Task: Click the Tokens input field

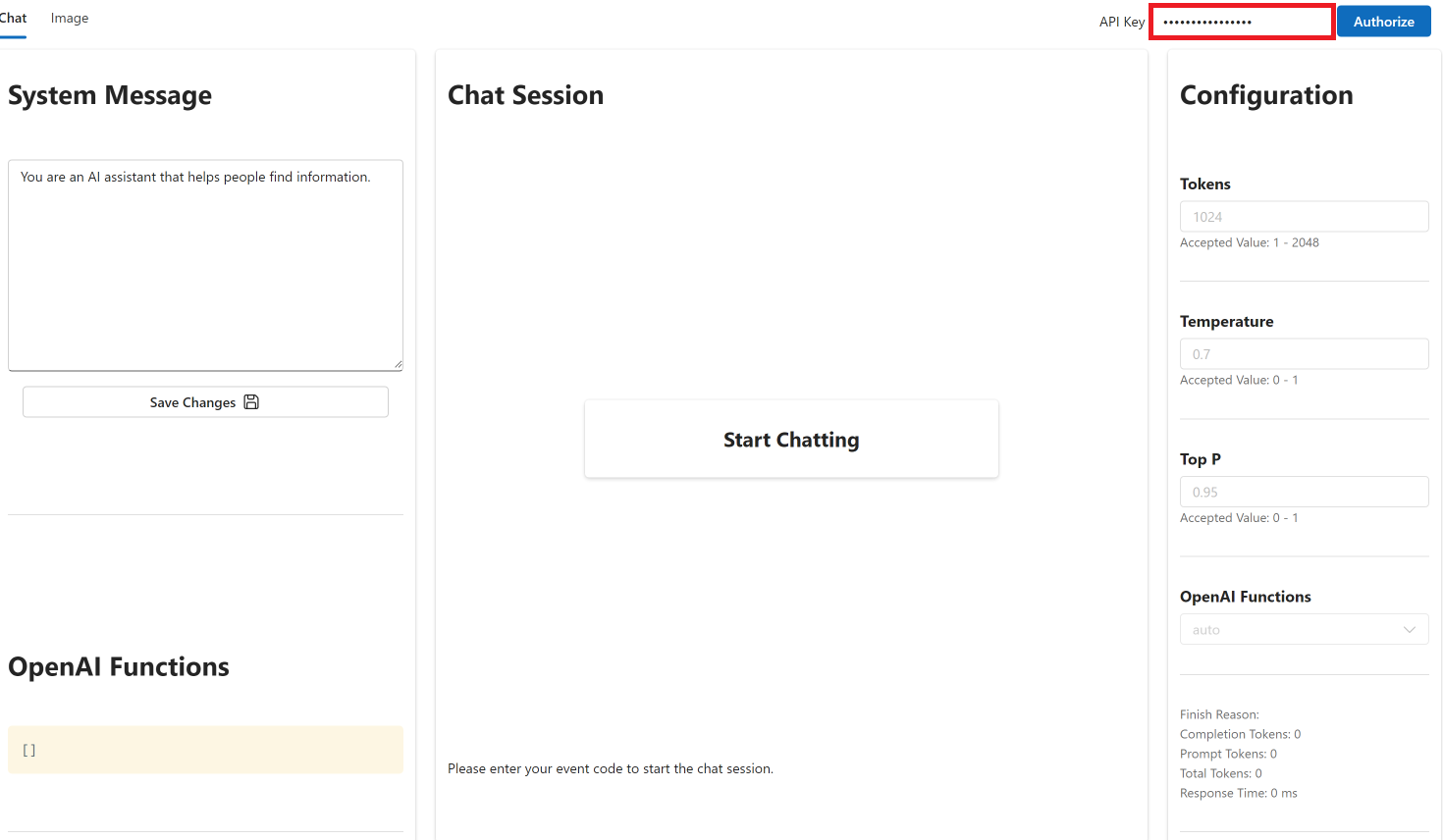Action: click(1304, 217)
